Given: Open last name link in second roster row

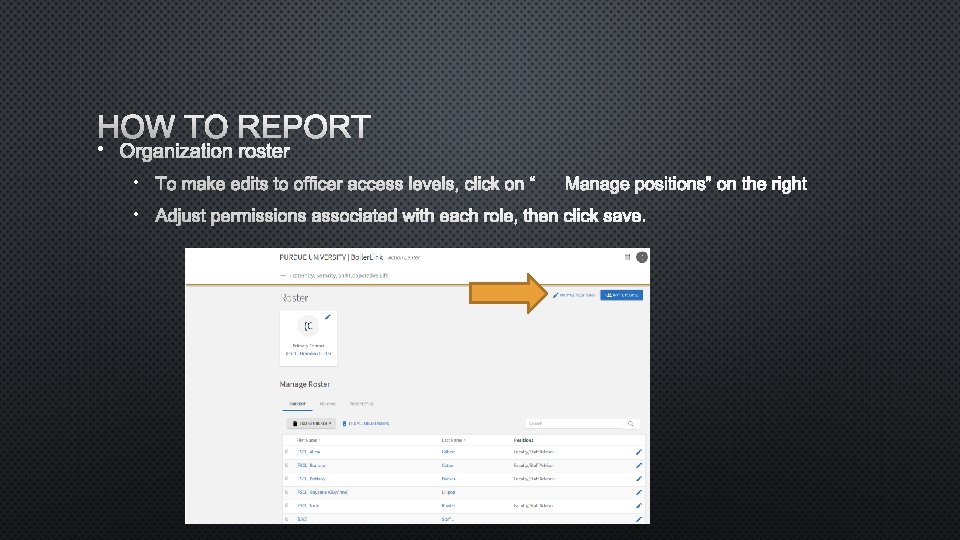Looking at the screenshot, I should click(x=448, y=465).
